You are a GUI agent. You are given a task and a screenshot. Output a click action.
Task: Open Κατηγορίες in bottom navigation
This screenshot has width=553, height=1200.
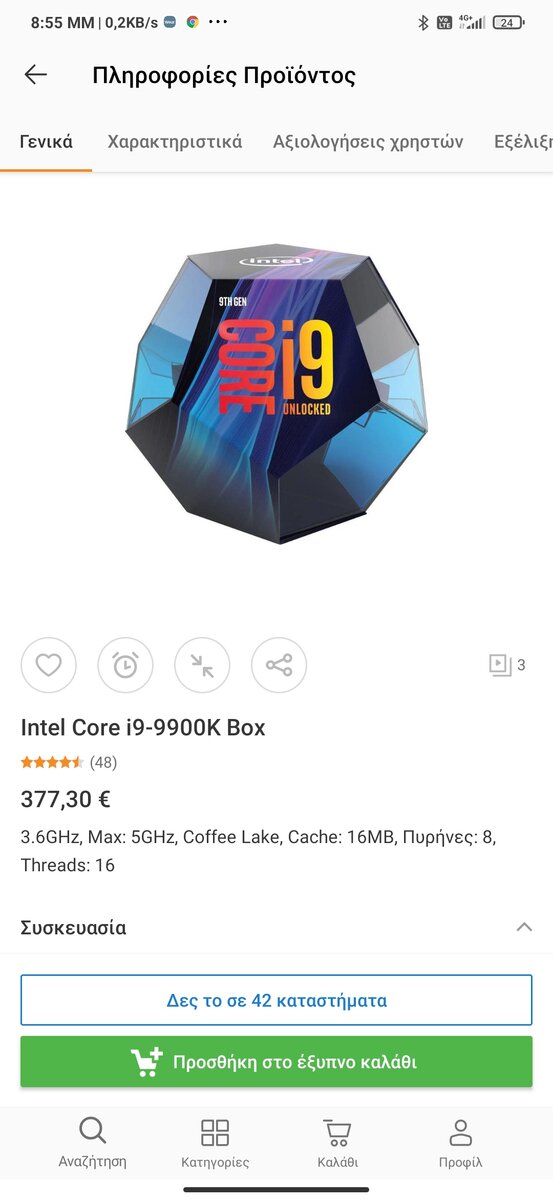point(215,1143)
